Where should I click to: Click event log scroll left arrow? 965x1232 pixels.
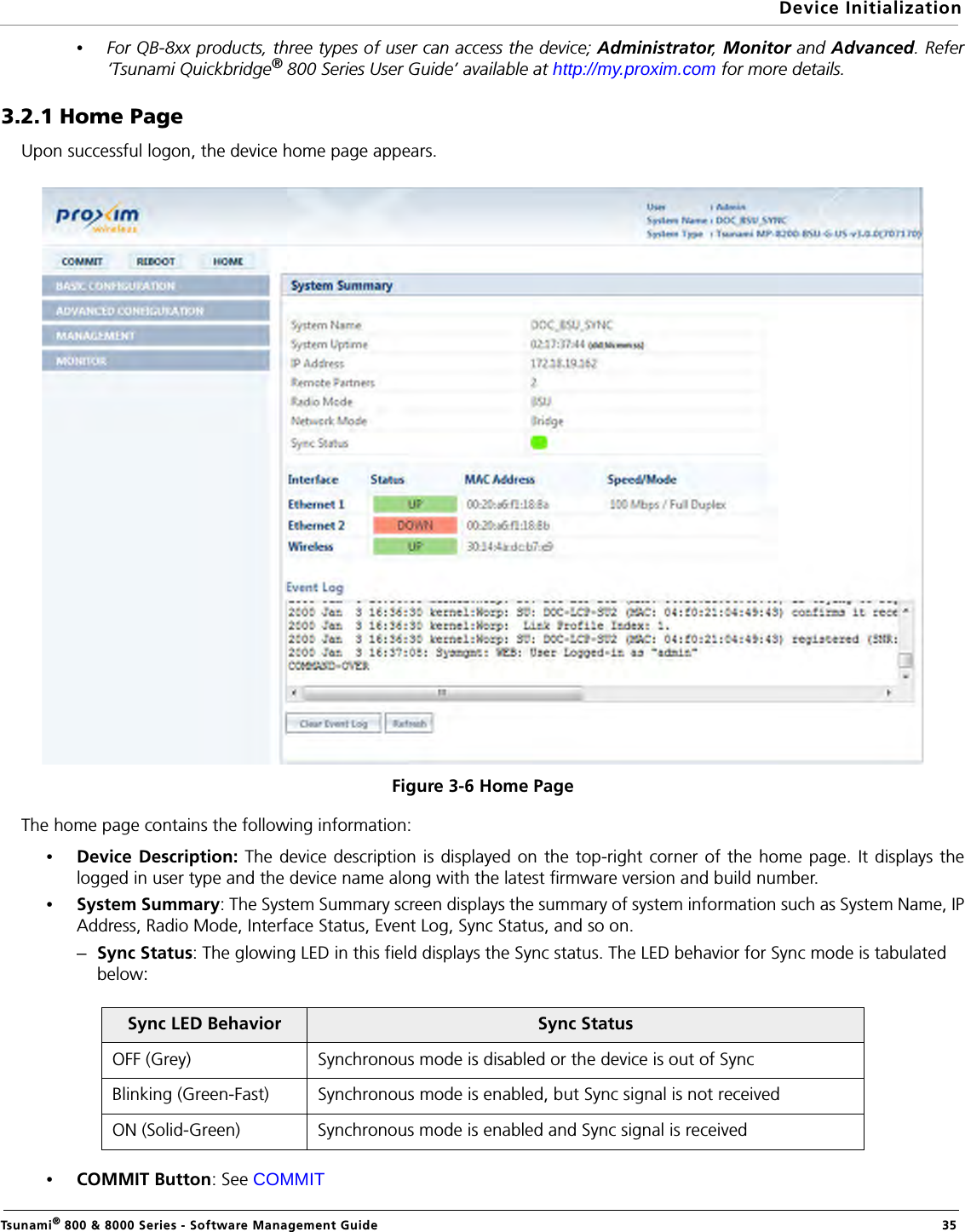[x=294, y=693]
